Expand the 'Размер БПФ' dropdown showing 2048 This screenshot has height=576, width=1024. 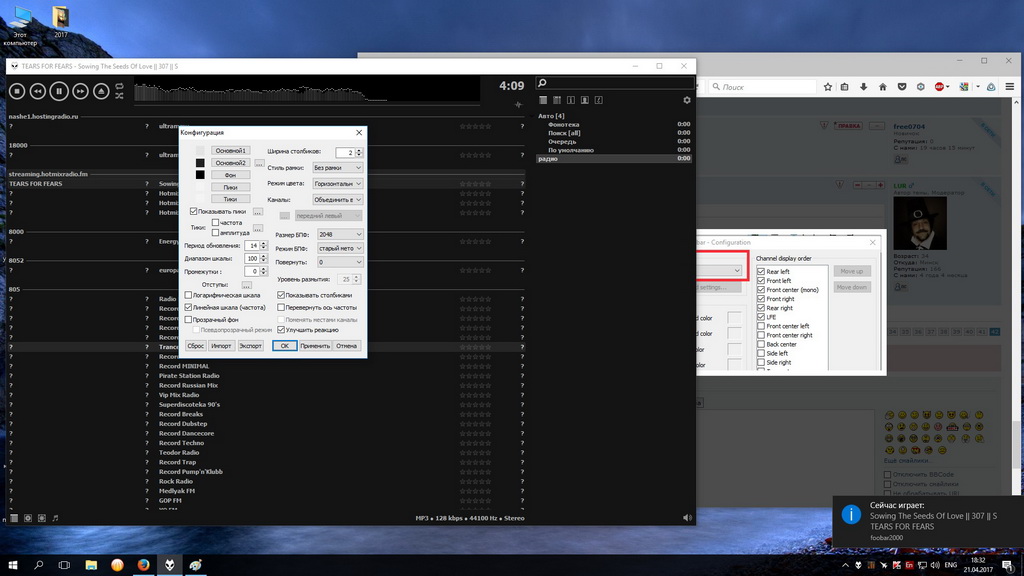point(339,234)
